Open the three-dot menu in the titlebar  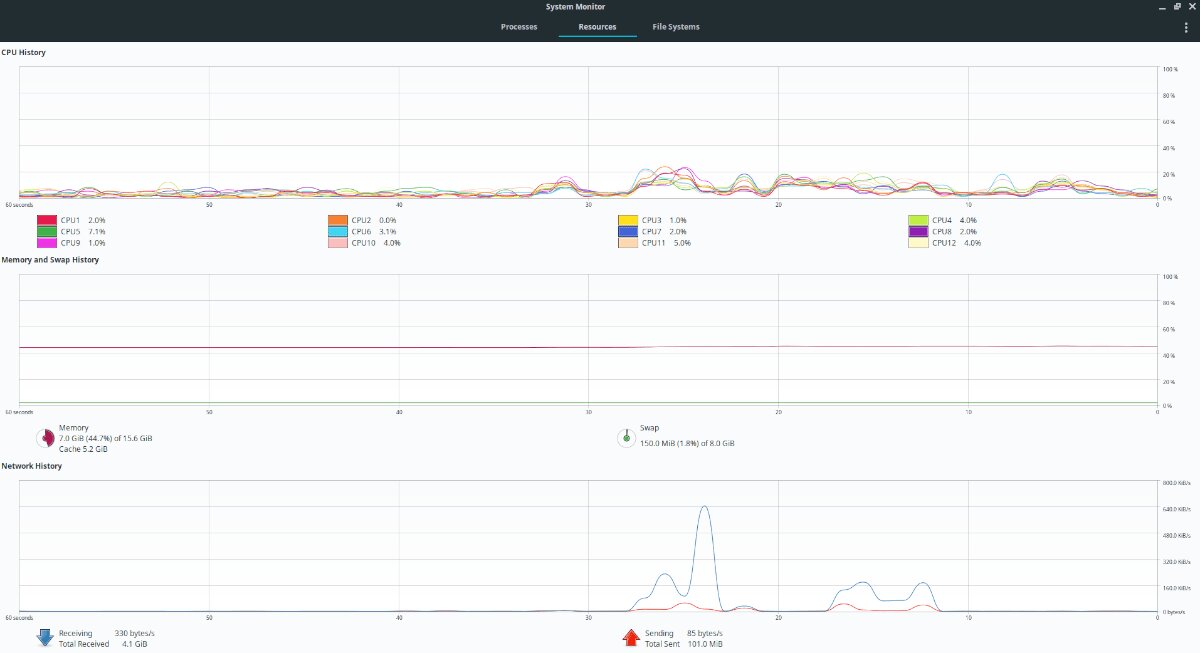point(1186,27)
